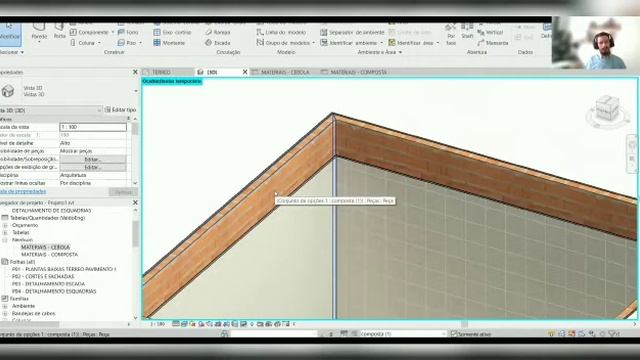Click Editar for graphic display options
This screenshot has height=360, width=640.
pos(93,167)
